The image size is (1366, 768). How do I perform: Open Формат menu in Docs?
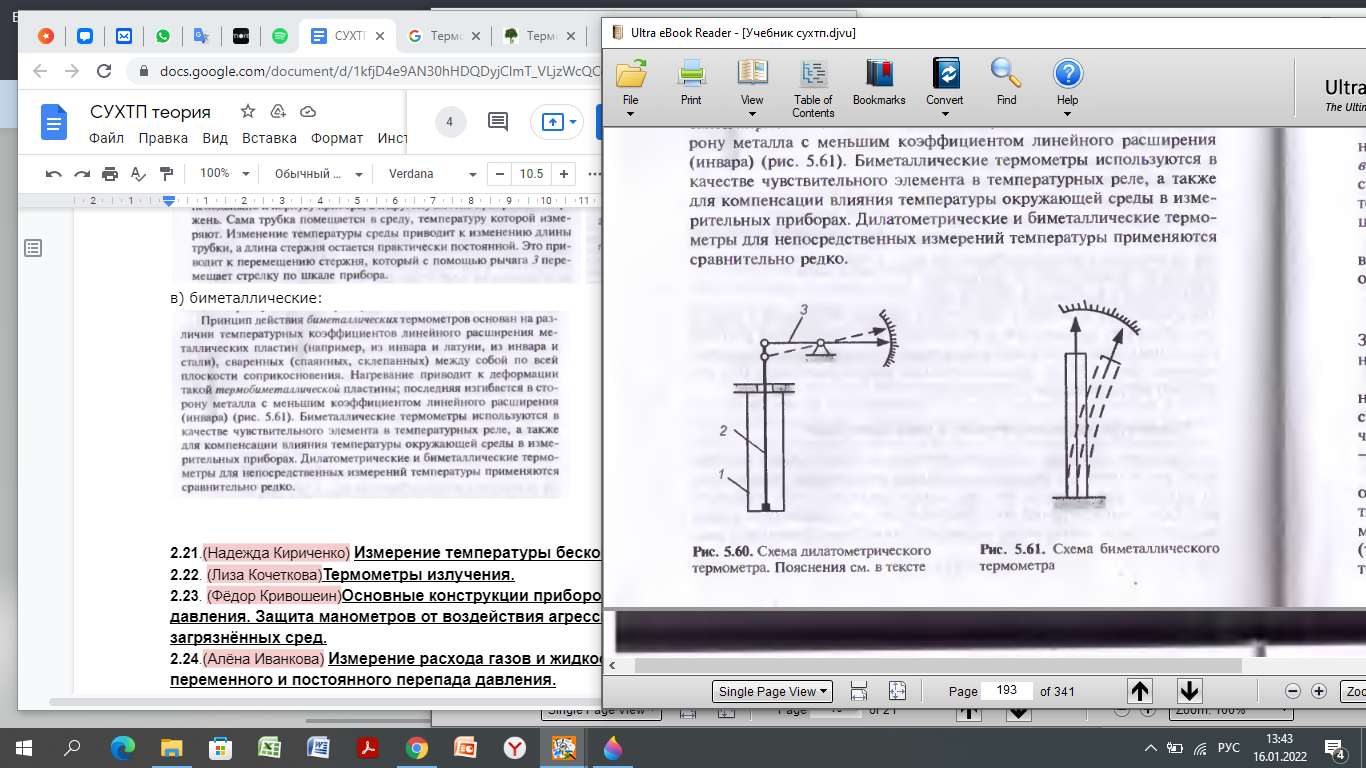pos(337,139)
